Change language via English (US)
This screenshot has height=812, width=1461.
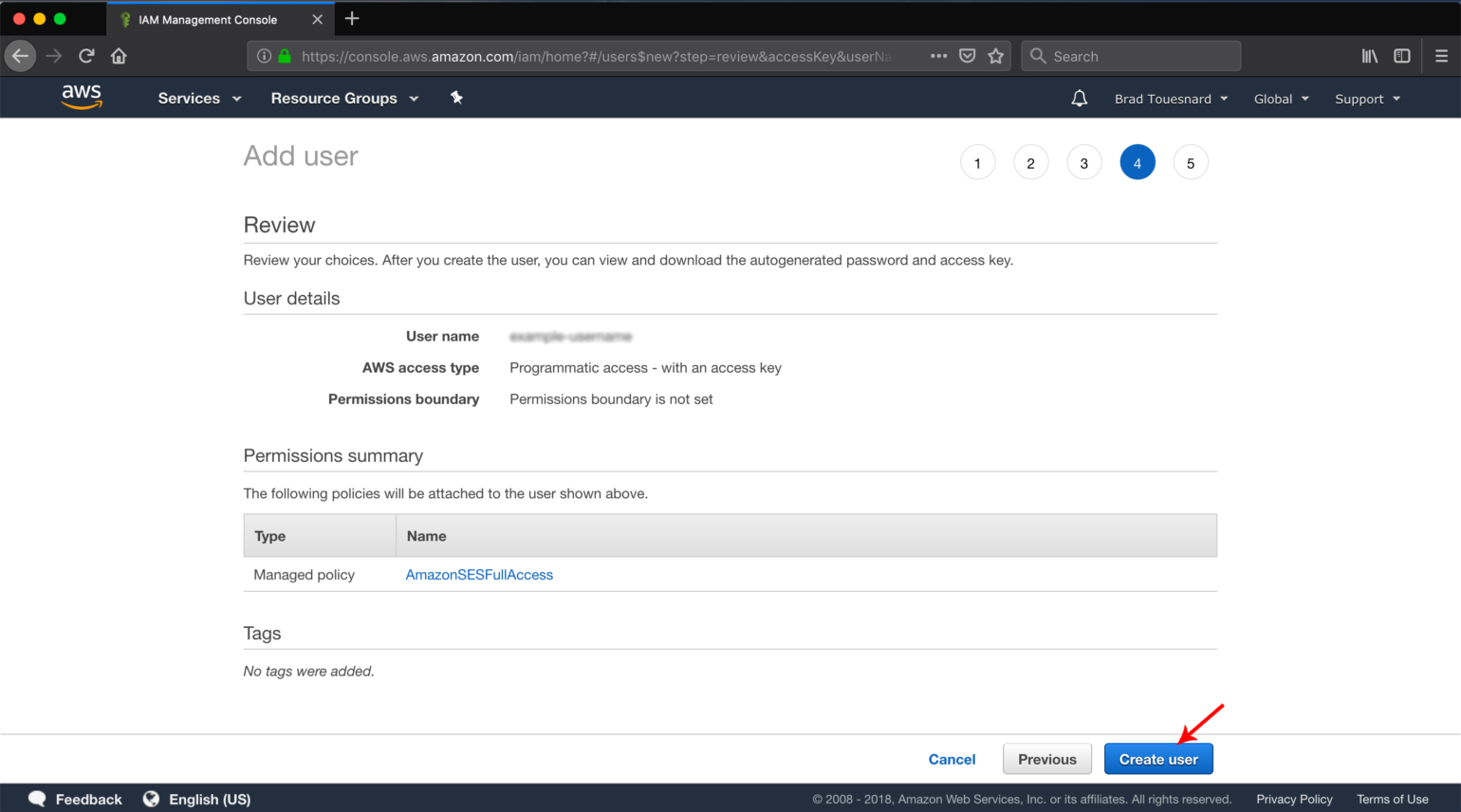[210, 799]
